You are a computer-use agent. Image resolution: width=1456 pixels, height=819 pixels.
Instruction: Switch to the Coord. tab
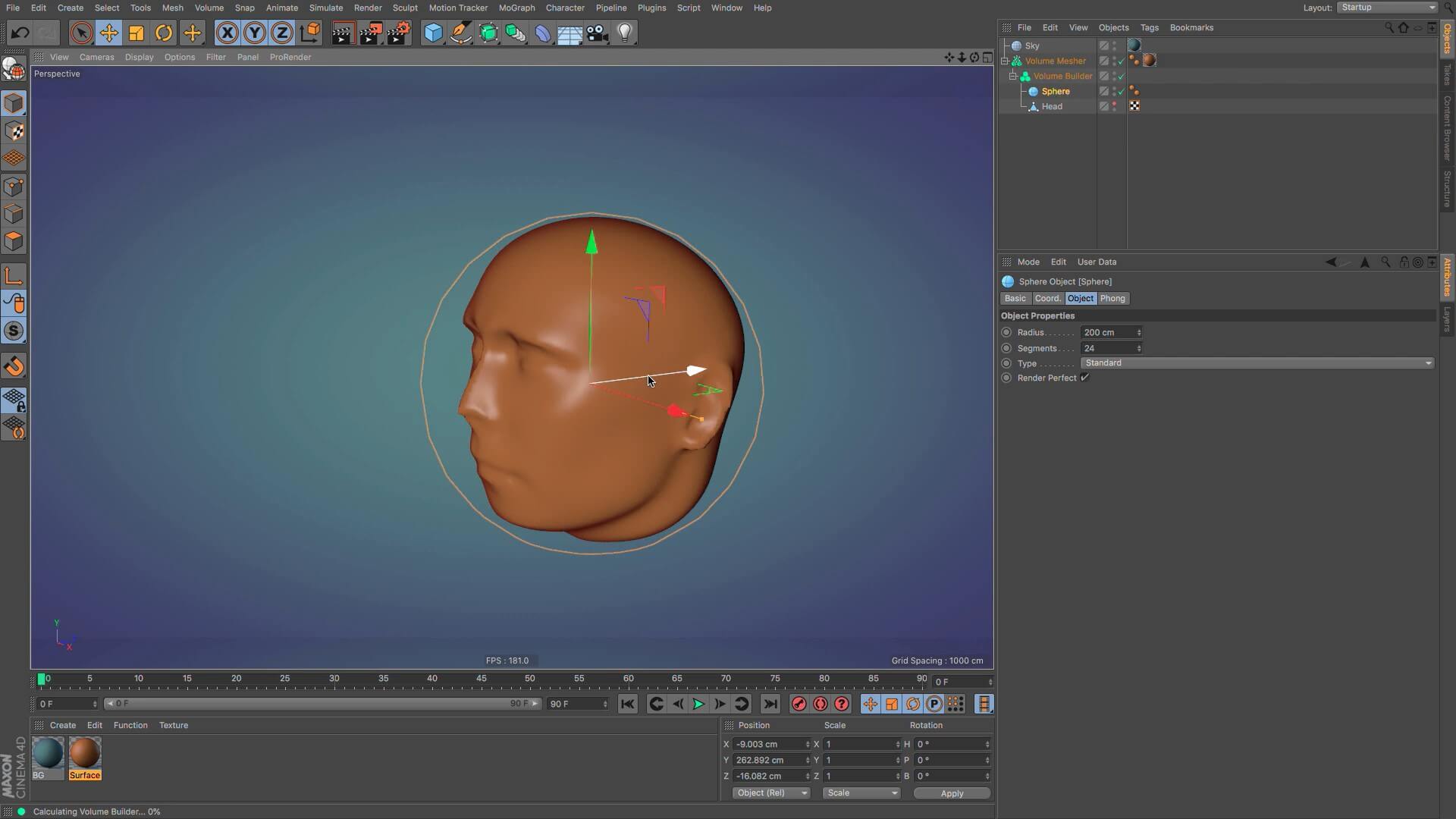(1047, 299)
